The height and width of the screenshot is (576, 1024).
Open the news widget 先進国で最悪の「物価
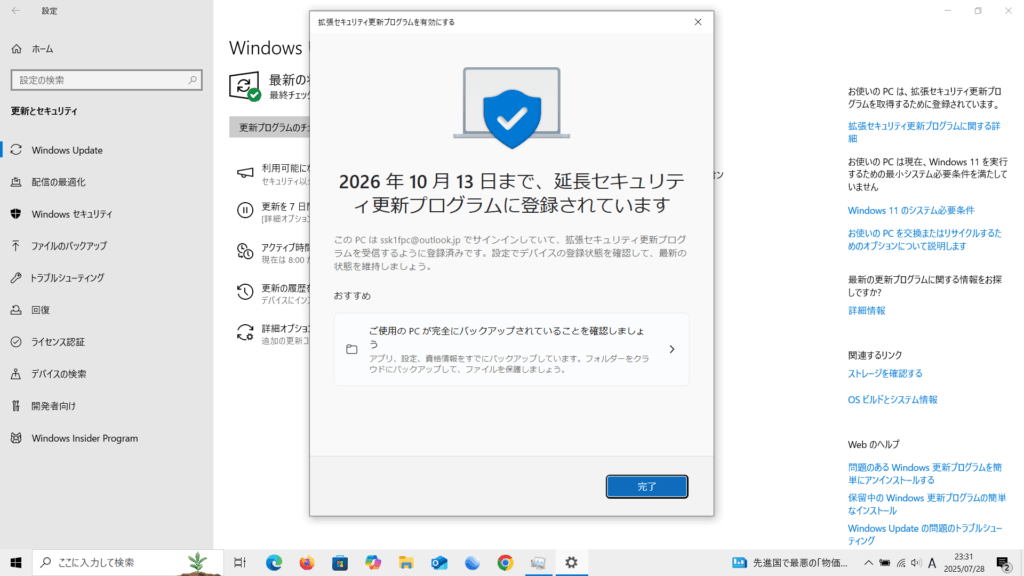tap(790, 562)
